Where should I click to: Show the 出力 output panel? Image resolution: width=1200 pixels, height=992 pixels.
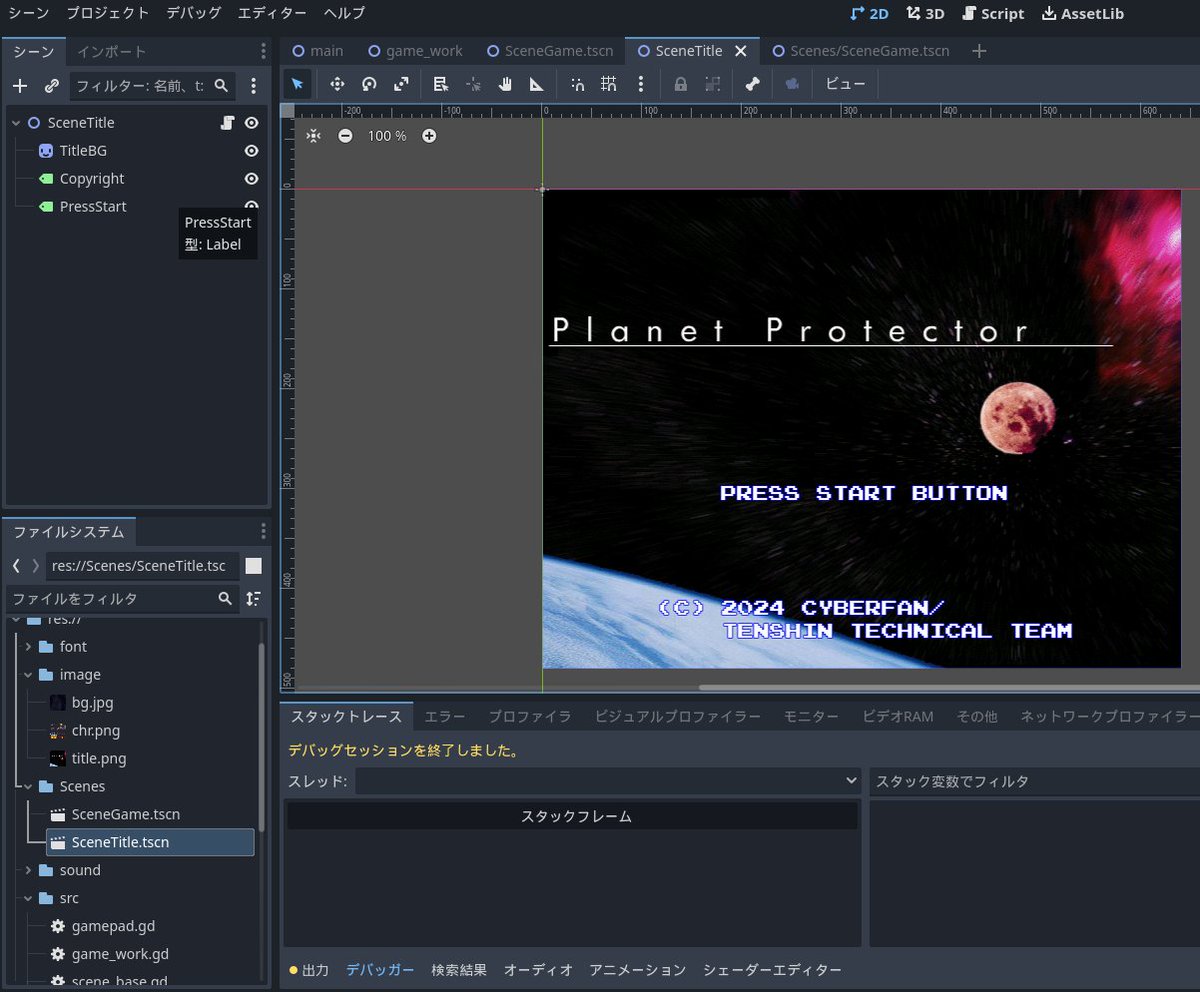pyautogui.click(x=309, y=970)
